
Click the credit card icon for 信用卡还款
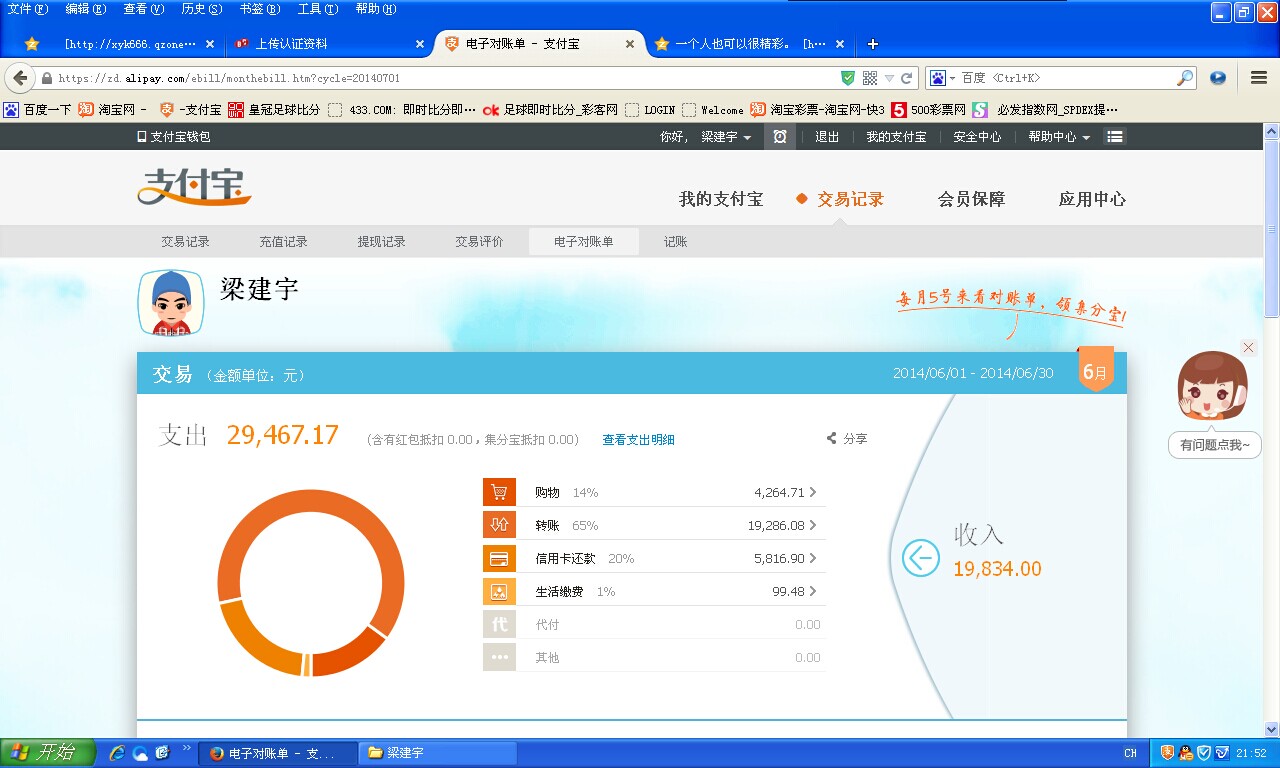[499, 558]
